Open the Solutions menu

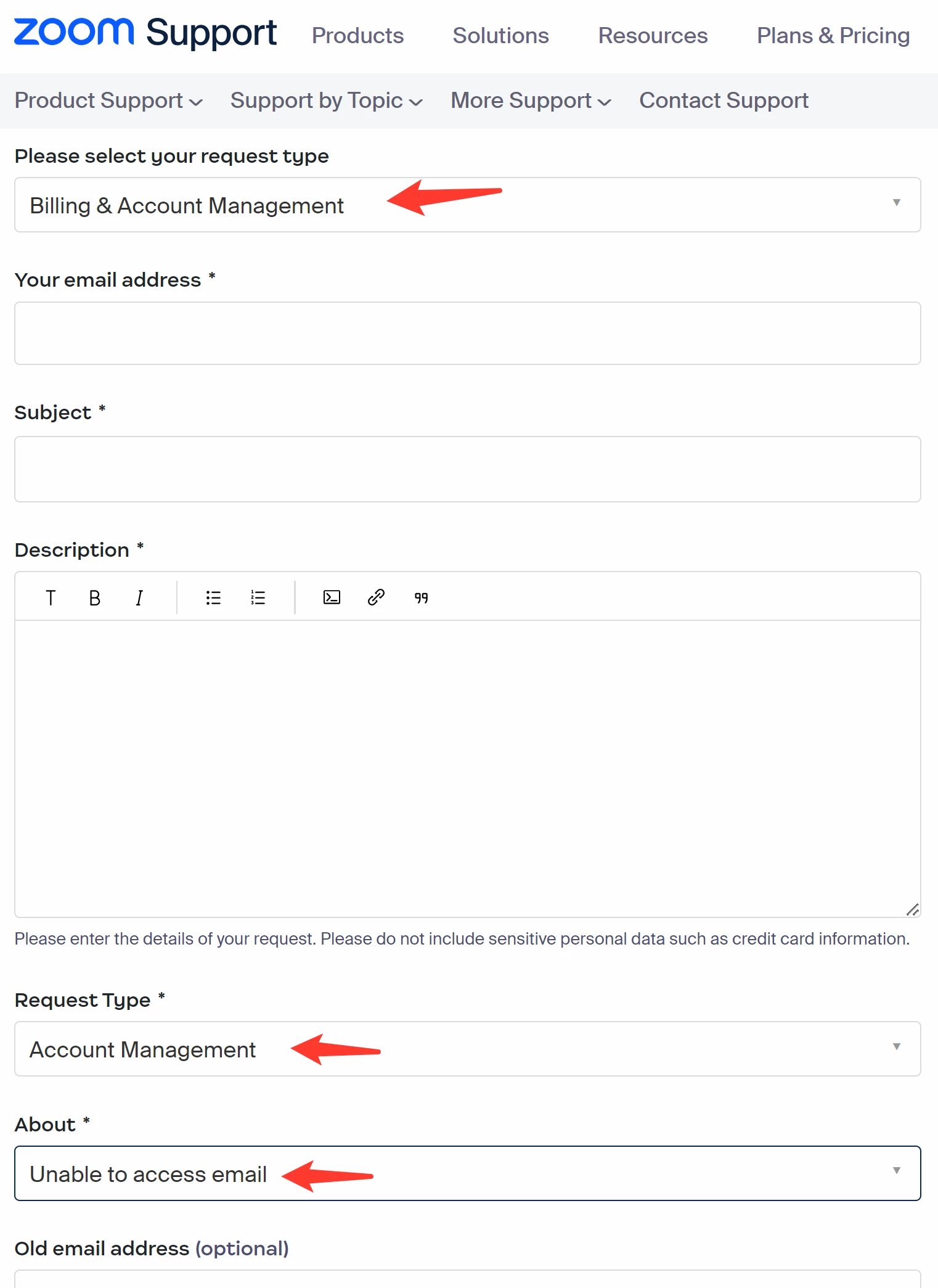(500, 36)
